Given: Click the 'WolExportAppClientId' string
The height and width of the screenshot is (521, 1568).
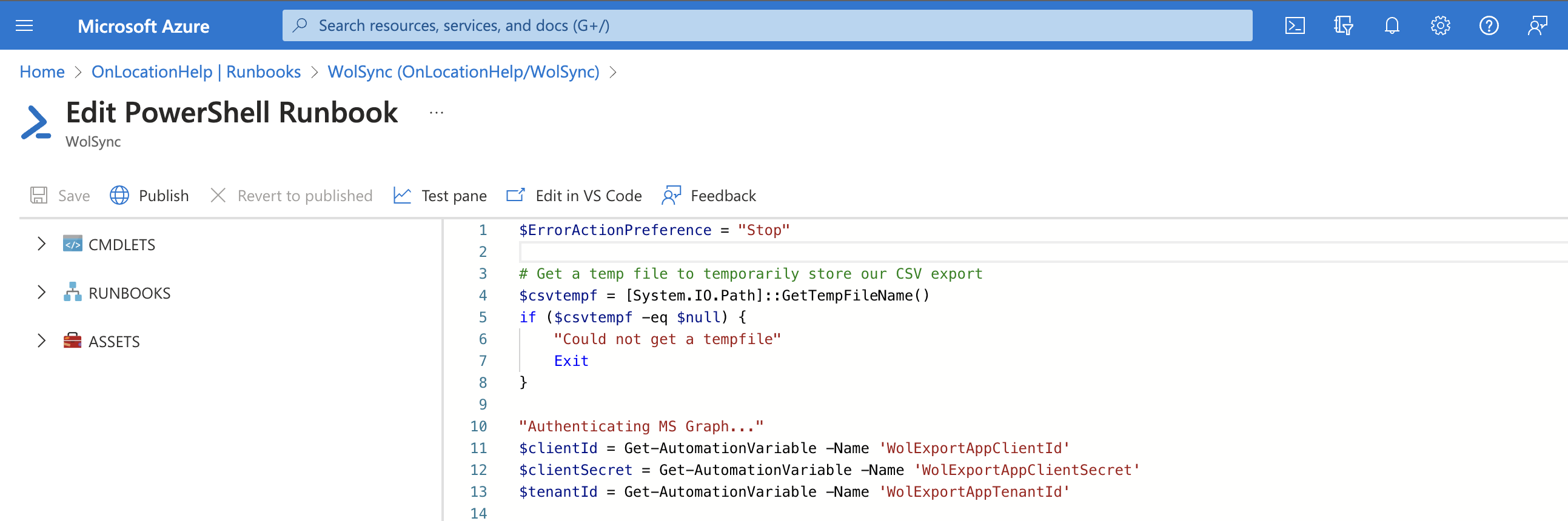Looking at the screenshot, I should tap(974, 449).
